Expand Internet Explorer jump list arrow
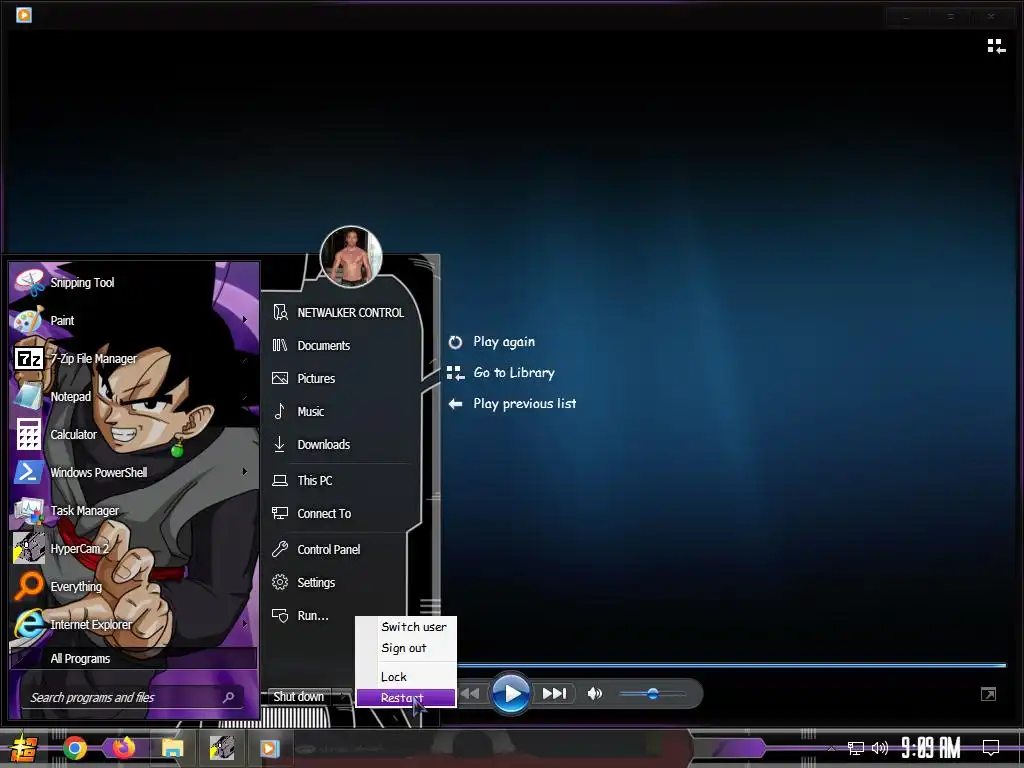This screenshot has height=768, width=1024. click(245, 624)
